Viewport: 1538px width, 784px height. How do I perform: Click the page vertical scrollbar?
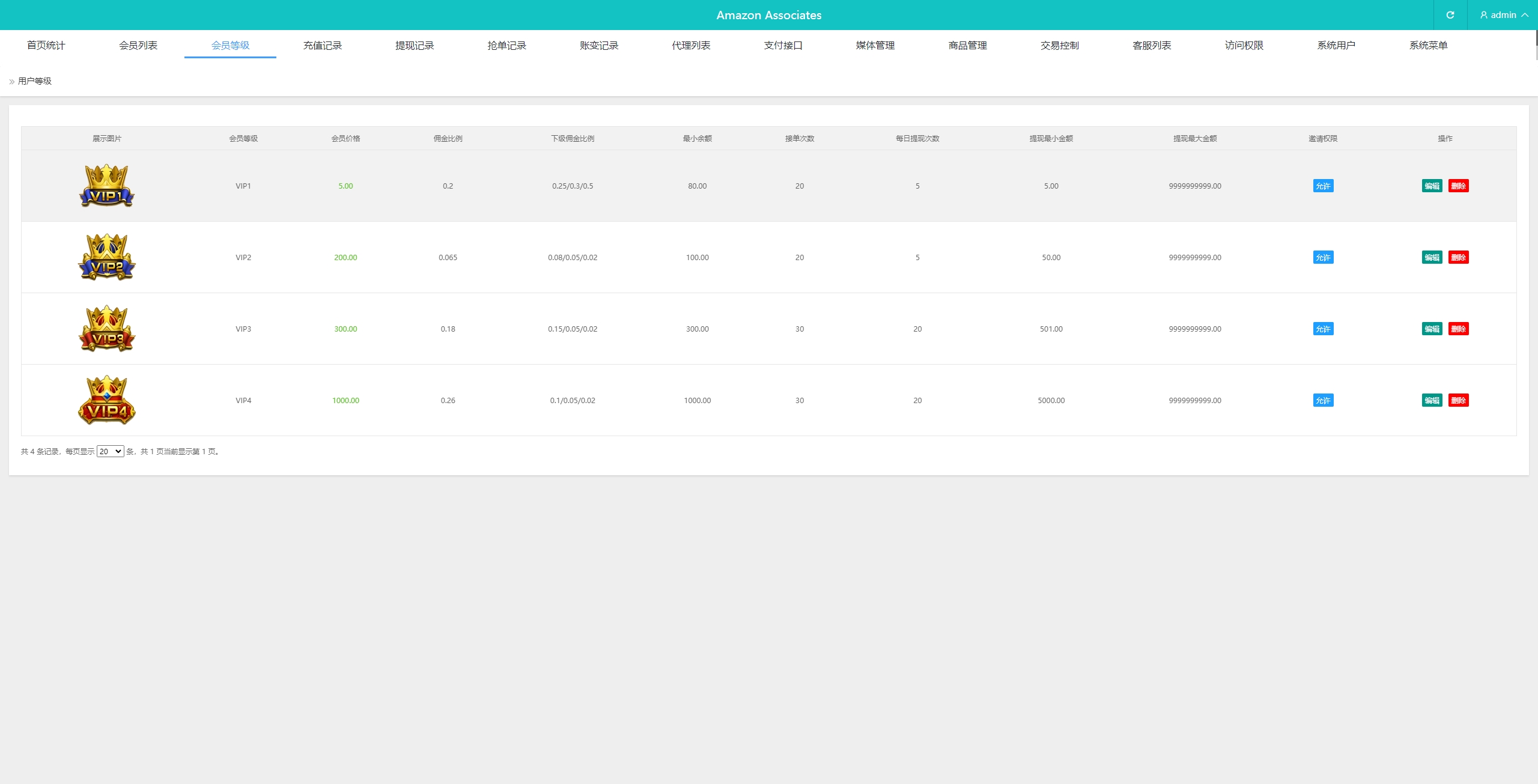[x=1536, y=45]
